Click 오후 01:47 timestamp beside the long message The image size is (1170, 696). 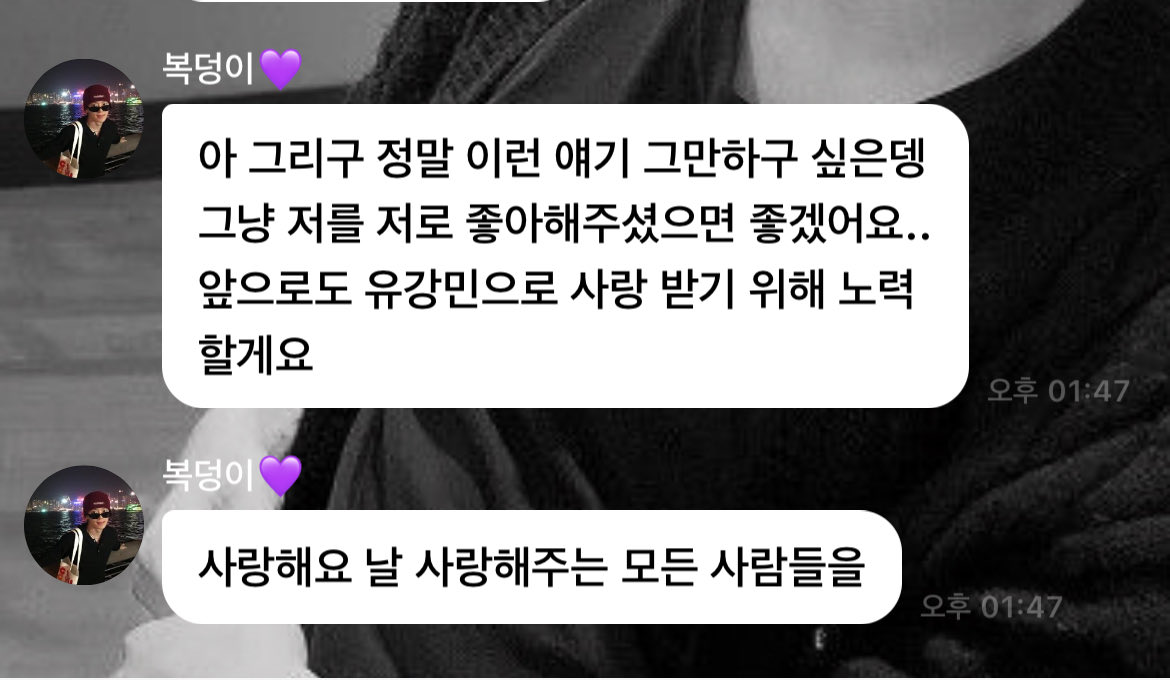point(1058,390)
